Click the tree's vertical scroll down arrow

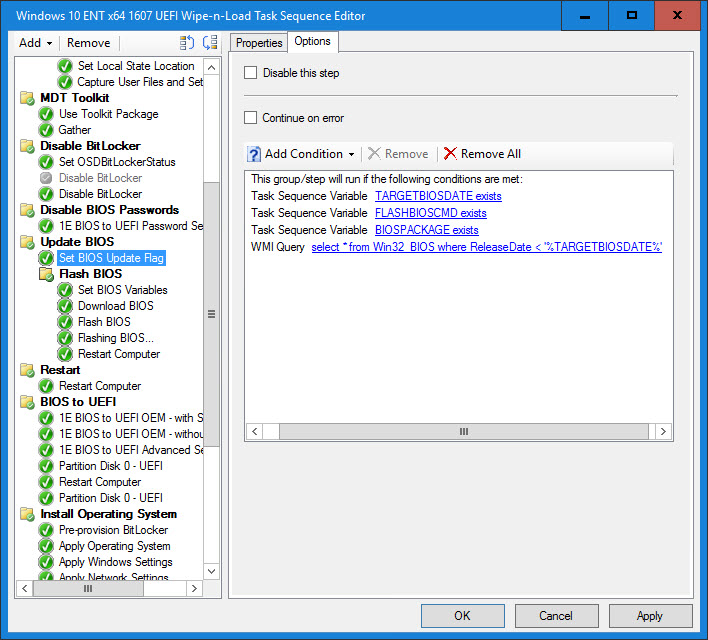point(211,571)
